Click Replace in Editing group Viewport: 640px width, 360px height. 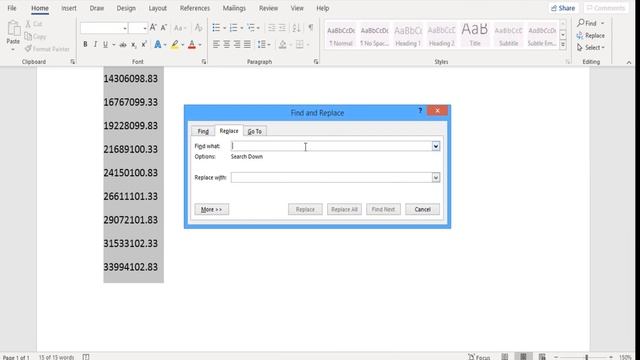pos(591,36)
